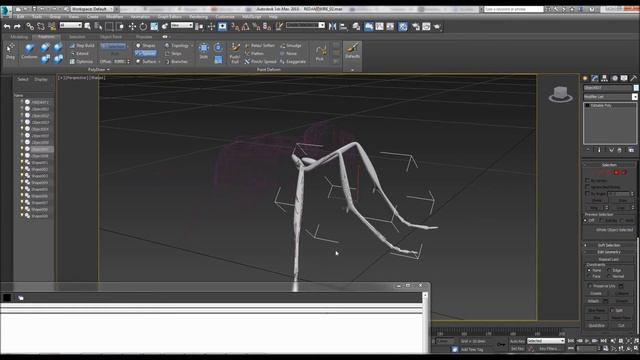Select the Off preview selection radio

click(x=586, y=220)
